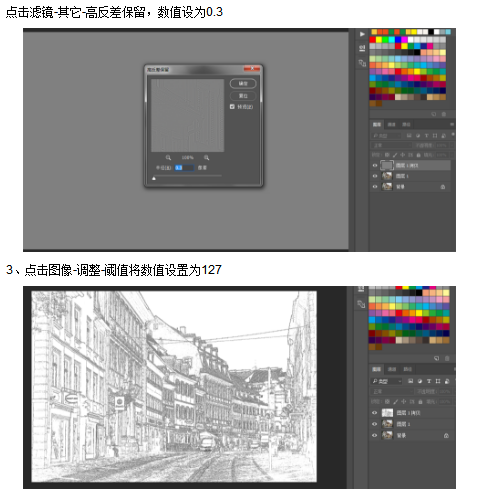
Task: Select gray 图层 1 拷贝 thumbnail in High Pass screenshot
Action: 387,165
